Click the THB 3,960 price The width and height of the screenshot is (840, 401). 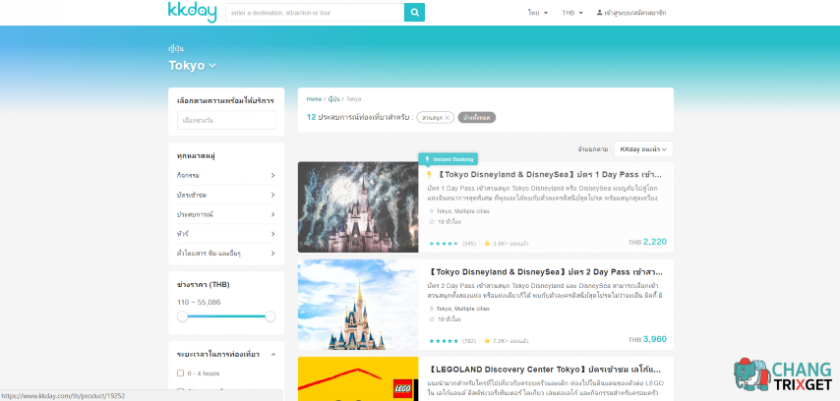648,339
